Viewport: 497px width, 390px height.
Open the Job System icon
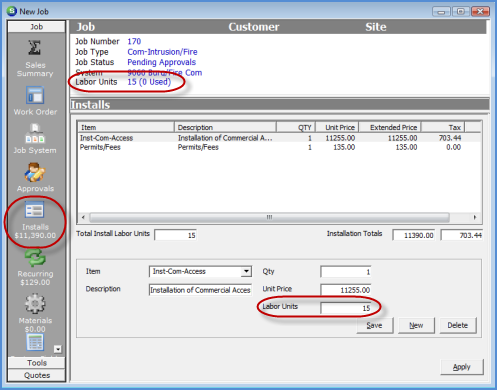coord(35,134)
